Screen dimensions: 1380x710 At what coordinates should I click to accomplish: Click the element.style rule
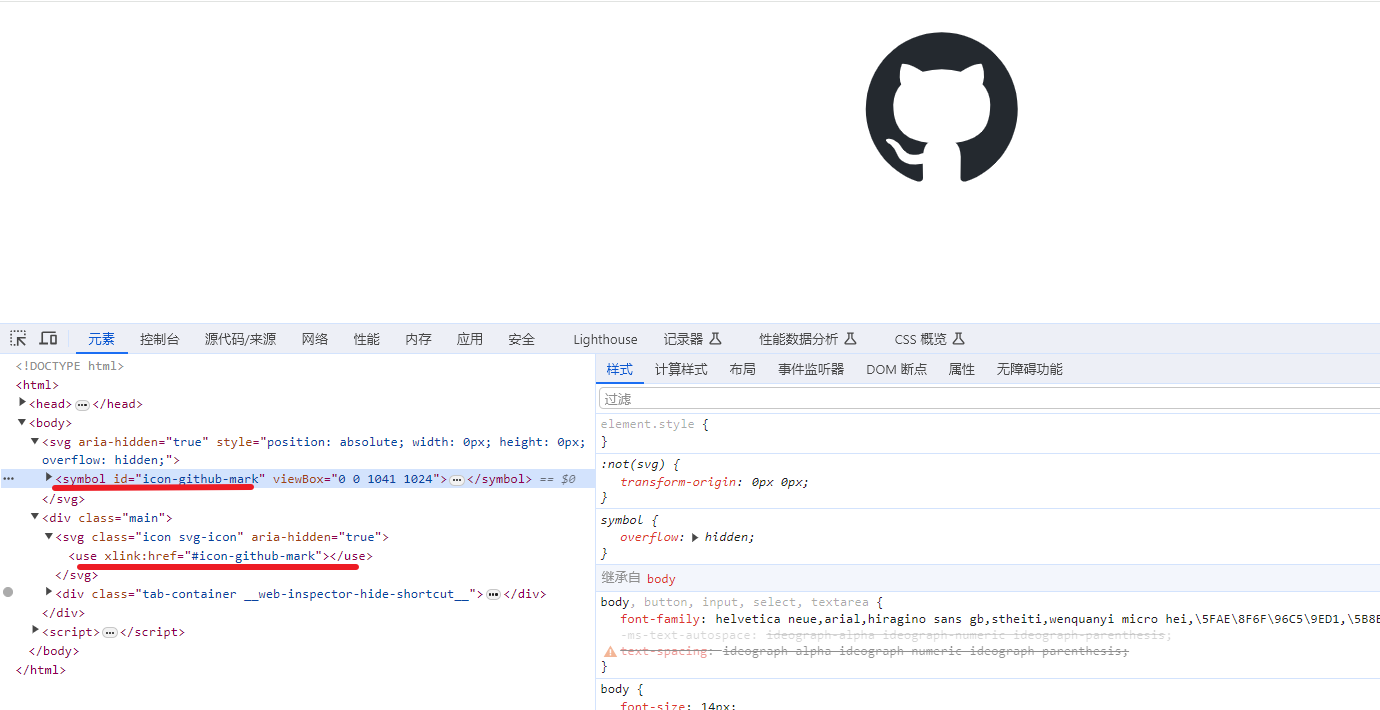(x=647, y=424)
